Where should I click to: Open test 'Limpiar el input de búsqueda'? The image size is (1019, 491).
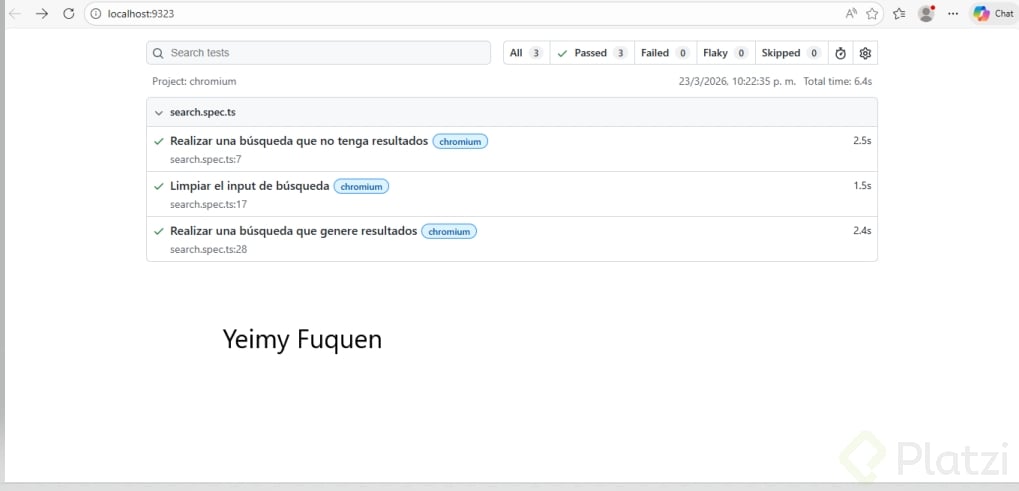point(250,186)
